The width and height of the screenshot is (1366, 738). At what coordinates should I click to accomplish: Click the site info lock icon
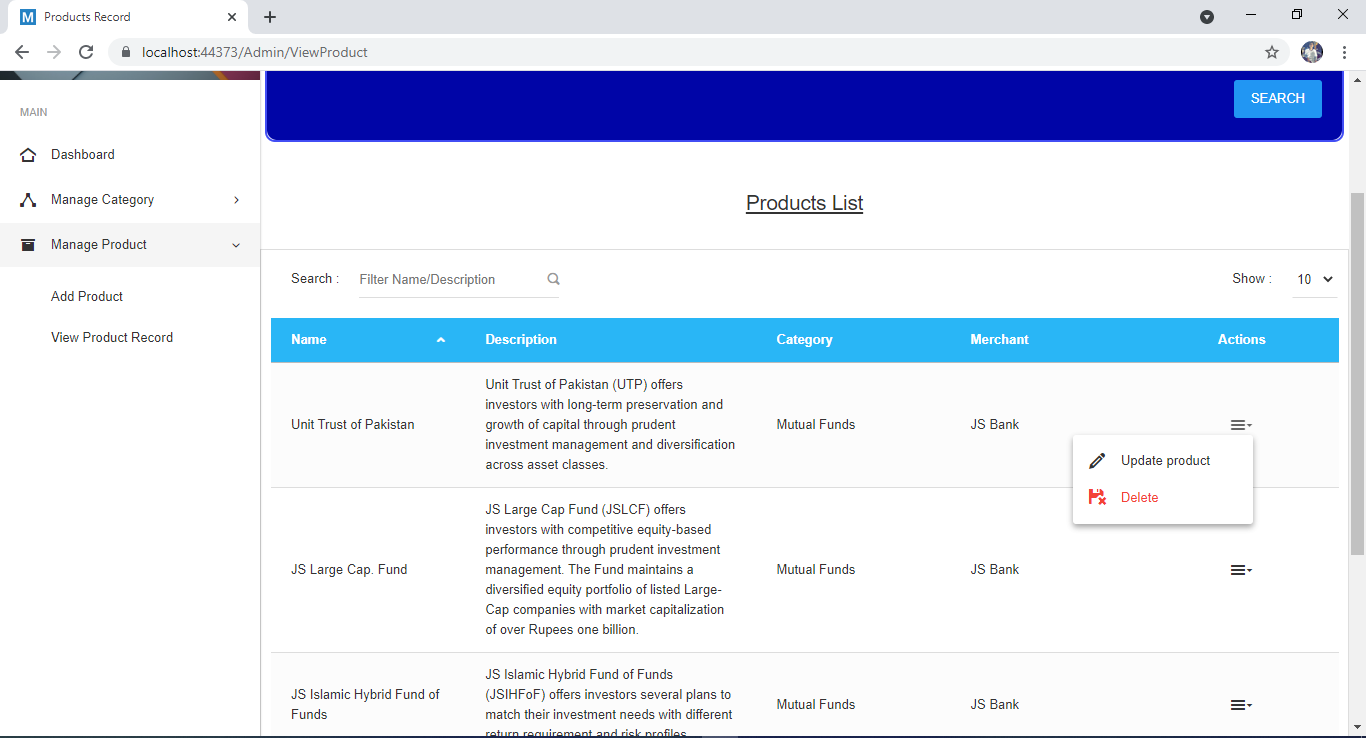125,52
